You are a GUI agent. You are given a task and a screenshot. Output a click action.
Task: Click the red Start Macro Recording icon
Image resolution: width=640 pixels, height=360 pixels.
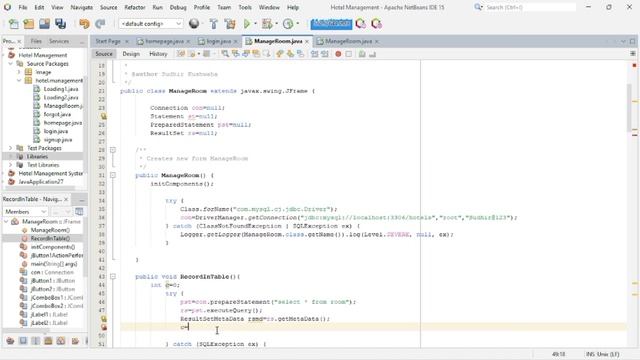pos(338,54)
